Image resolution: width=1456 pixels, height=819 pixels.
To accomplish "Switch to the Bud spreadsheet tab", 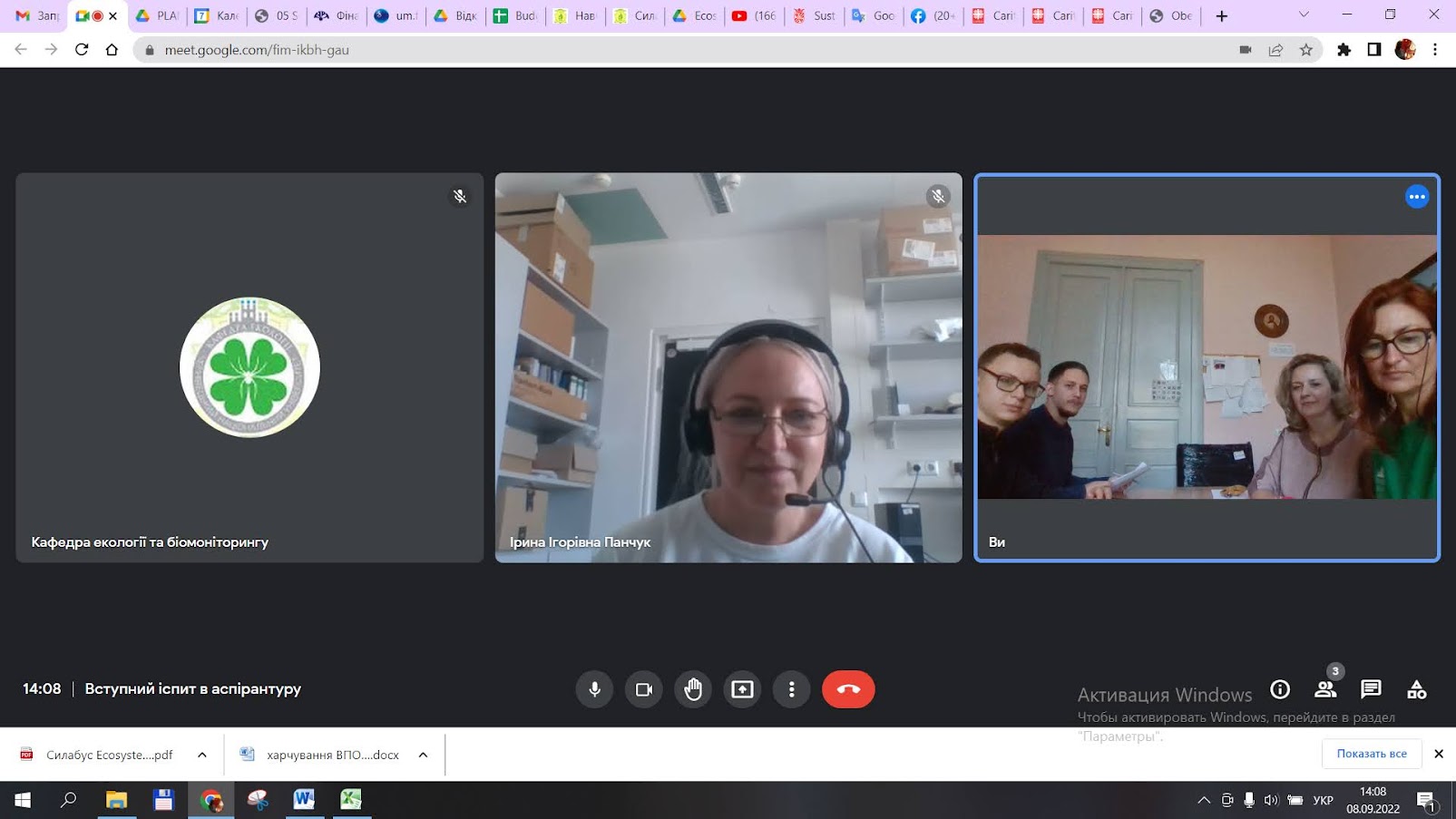I will point(515,15).
